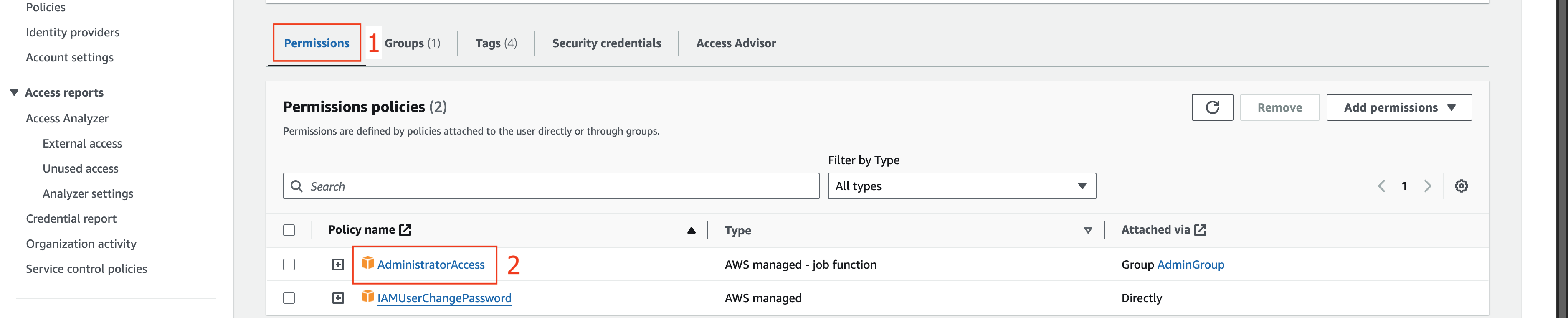The height and width of the screenshot is (318, 1568).
Task: Open table preferences gear icon
Action: click(1461, 186)
